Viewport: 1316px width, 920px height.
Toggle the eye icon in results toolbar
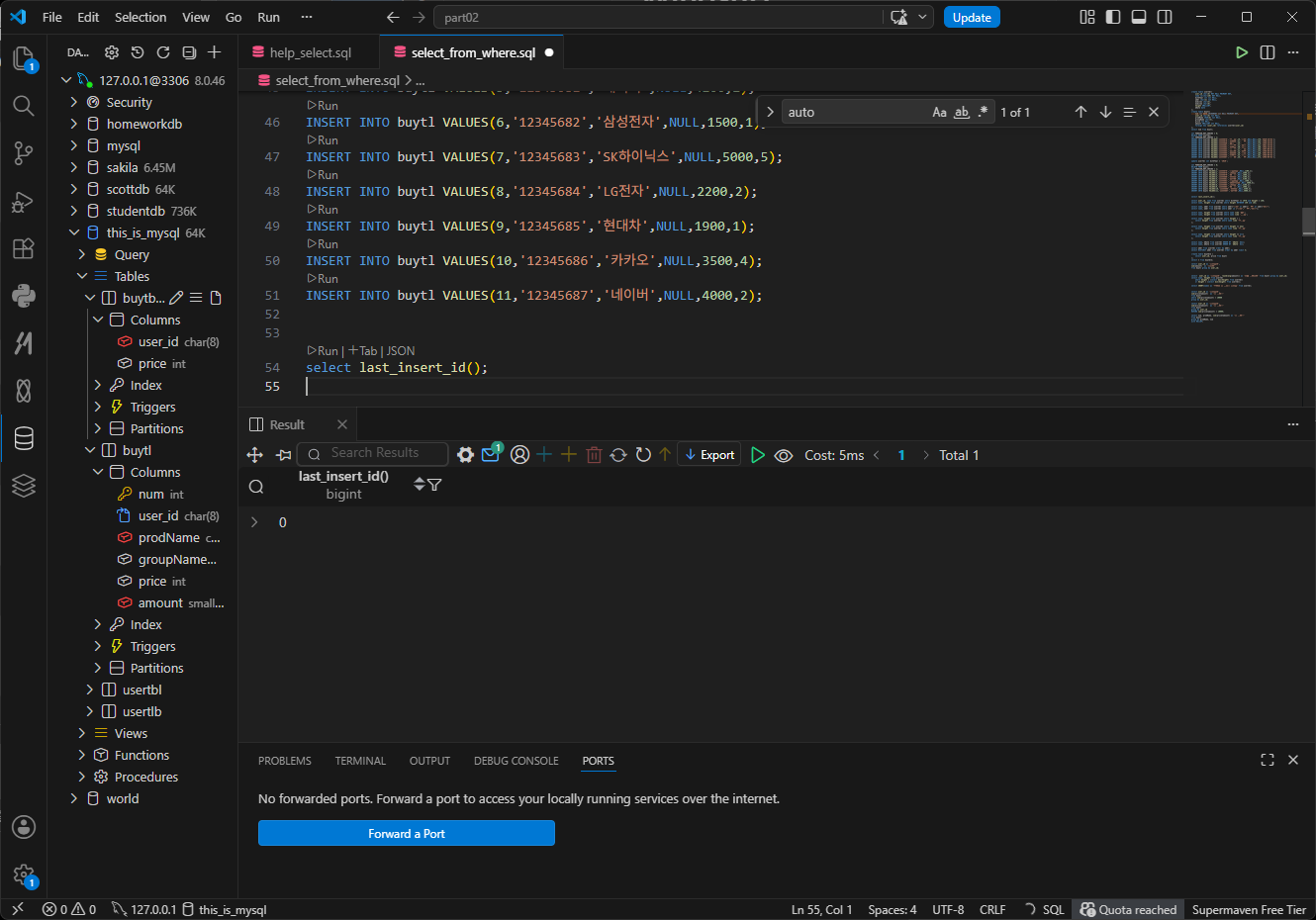tap(784, 455)
